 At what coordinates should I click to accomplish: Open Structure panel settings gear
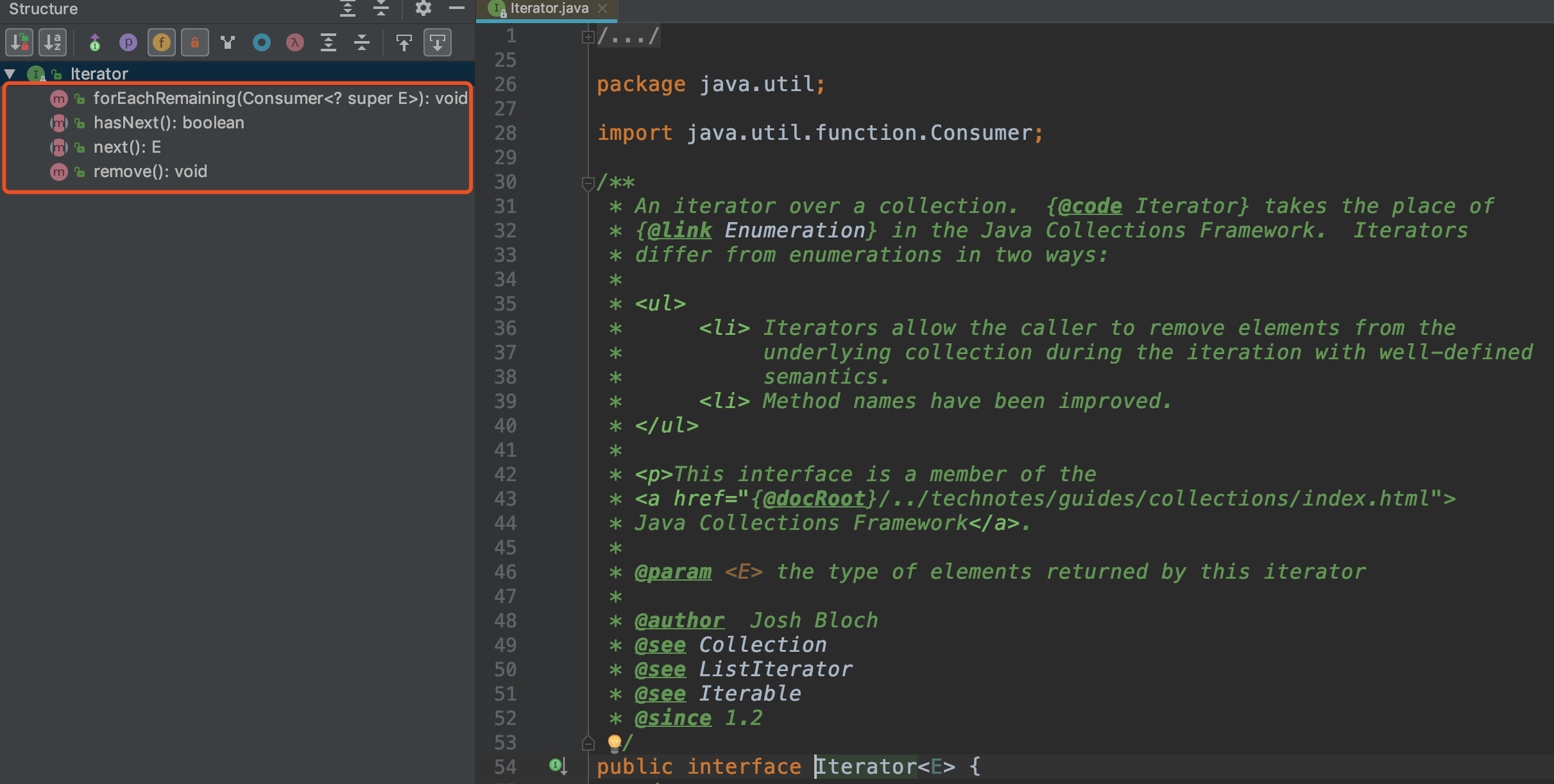(x=423, y=8)
